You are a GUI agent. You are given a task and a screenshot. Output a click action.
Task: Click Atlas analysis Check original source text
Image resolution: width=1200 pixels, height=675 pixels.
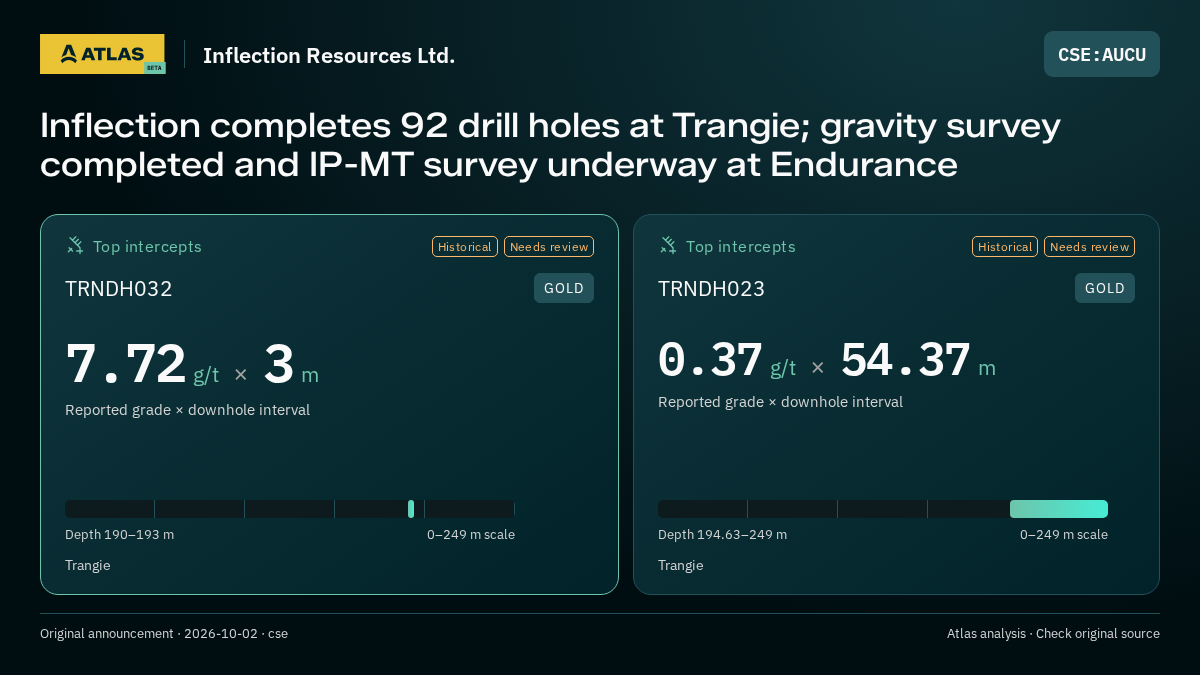click(x=1053, y=634)
